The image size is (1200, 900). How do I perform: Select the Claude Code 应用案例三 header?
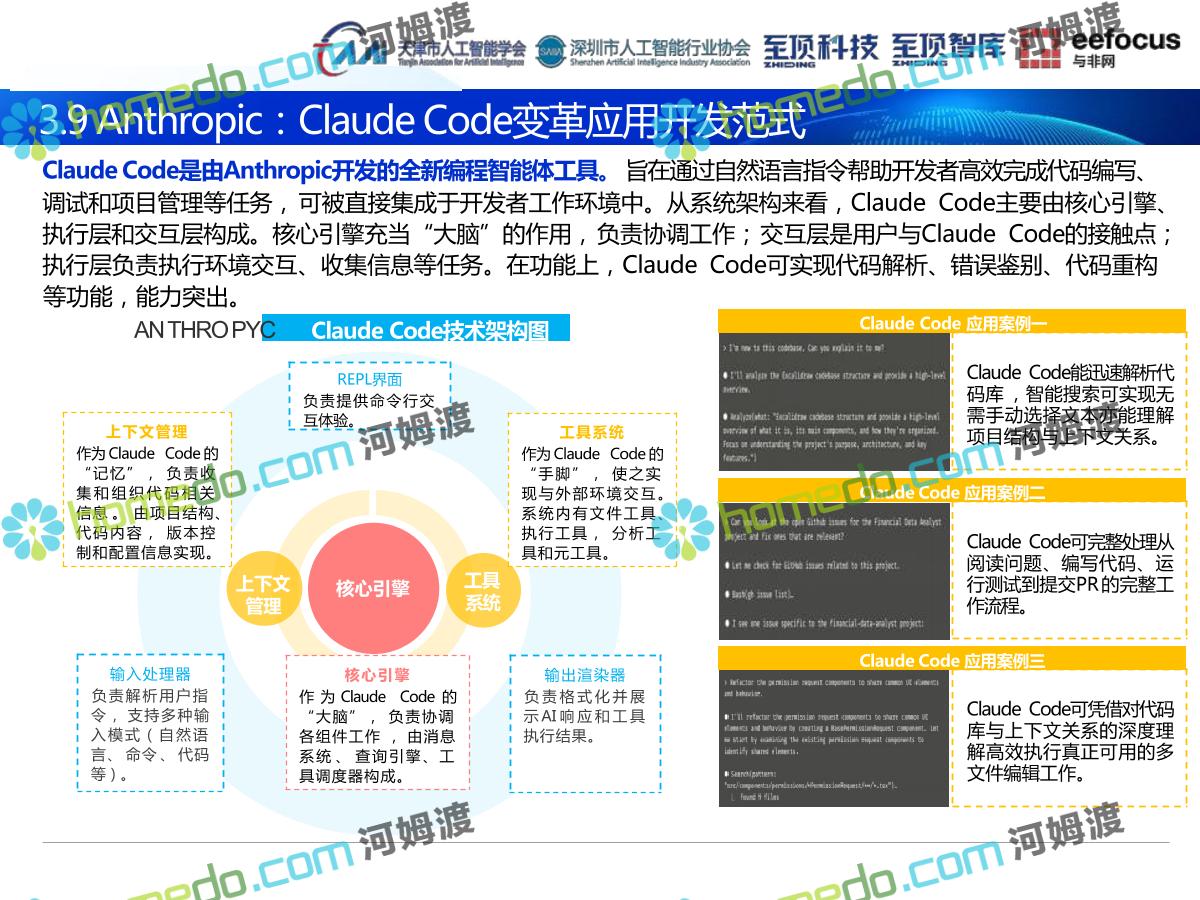(x=952, y=660)
